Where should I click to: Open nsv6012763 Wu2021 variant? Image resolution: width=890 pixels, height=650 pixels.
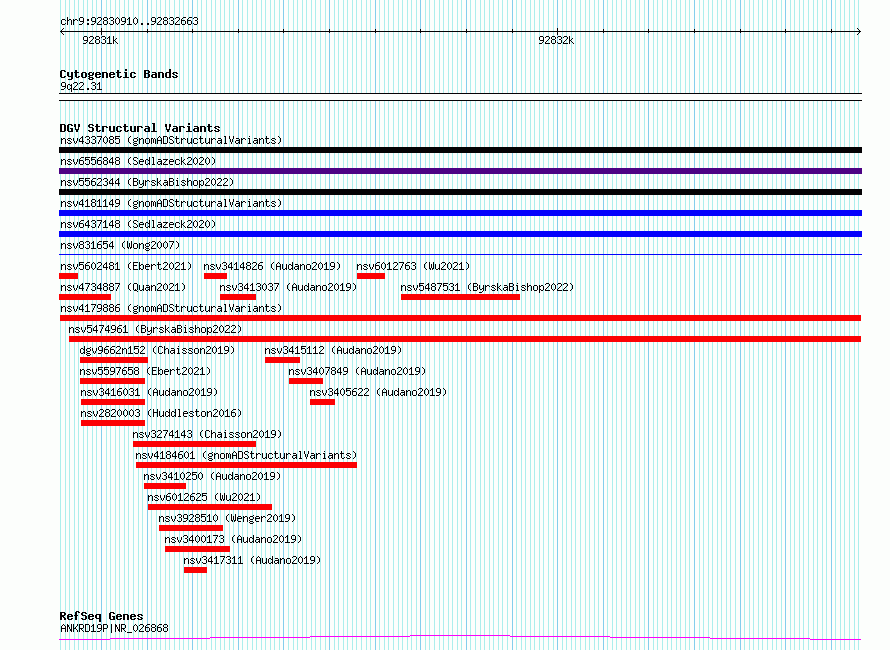coord(413,266)
